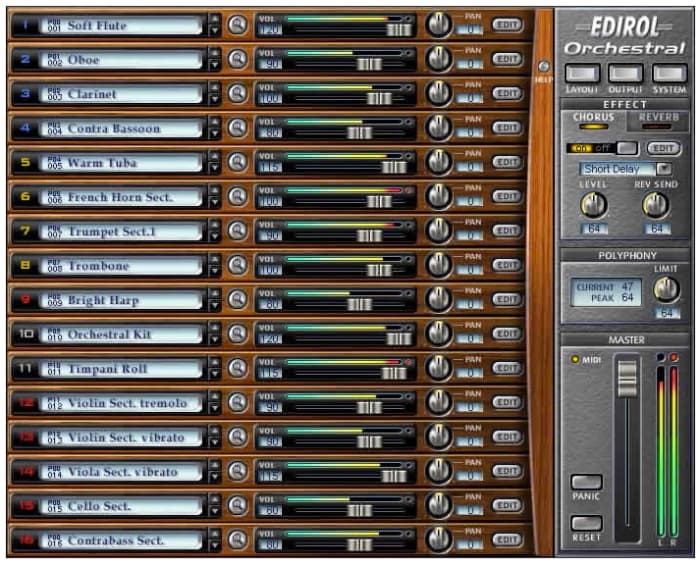Browse sounds for Trumpet Sect.1
This screenshot has height=566, width=700.
click(238, 231)
